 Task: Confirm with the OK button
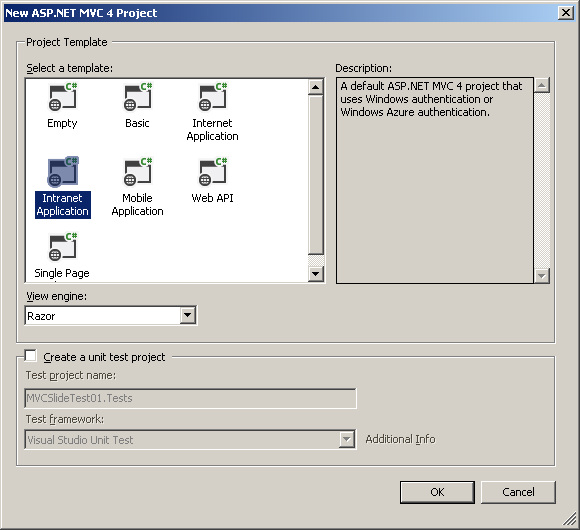[x=437, y=492]
